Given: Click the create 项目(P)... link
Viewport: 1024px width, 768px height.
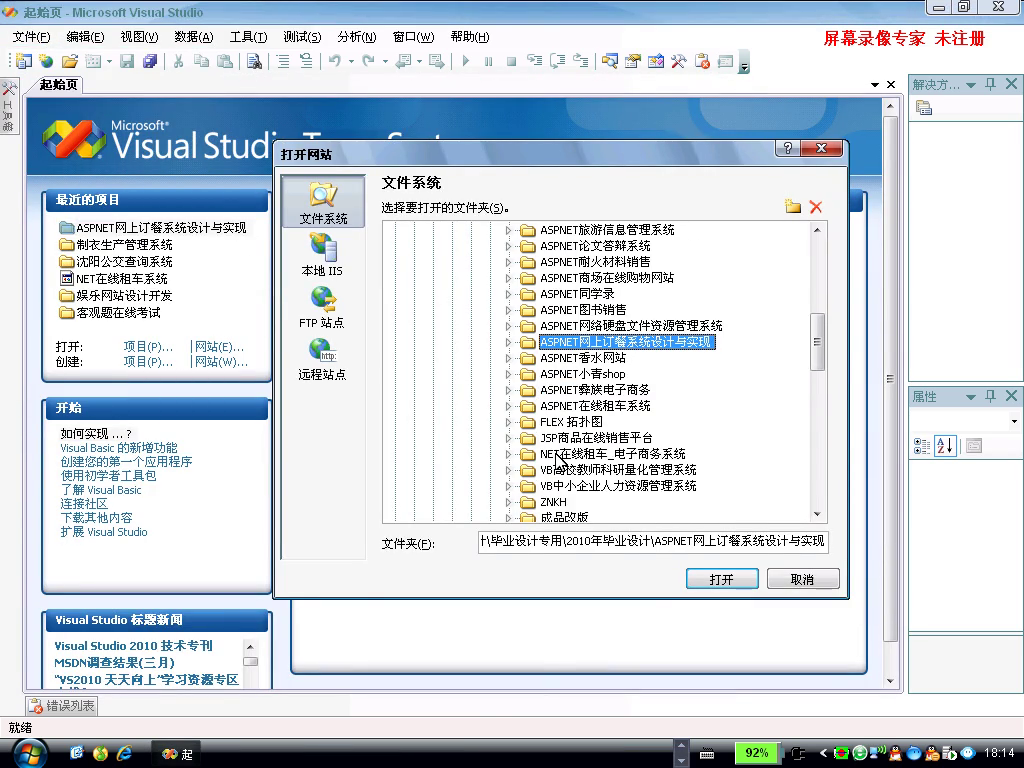Looking at the screenshot, I should (148, 362).
